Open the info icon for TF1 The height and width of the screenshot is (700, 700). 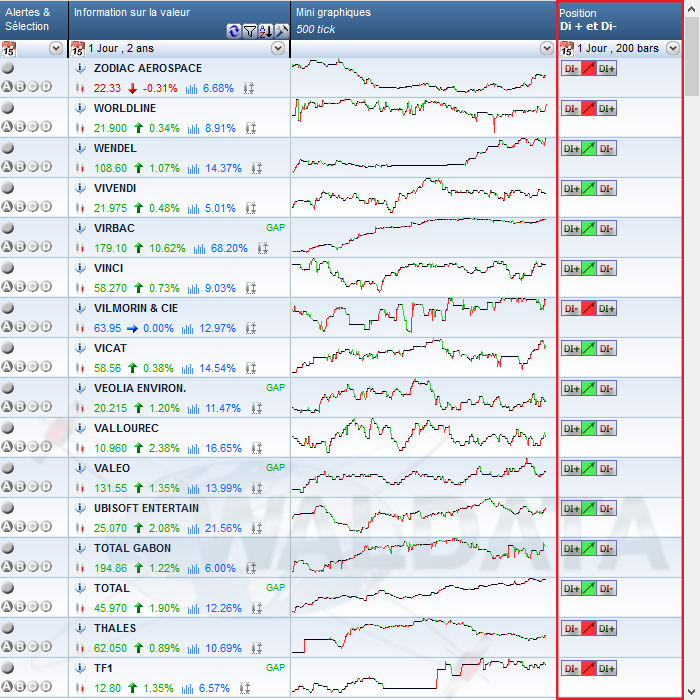80,668
